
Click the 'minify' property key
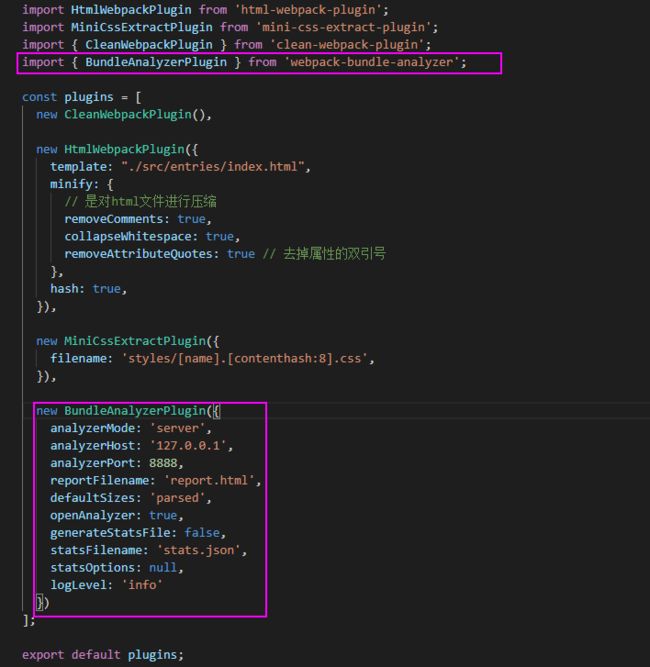pos(71,184)
